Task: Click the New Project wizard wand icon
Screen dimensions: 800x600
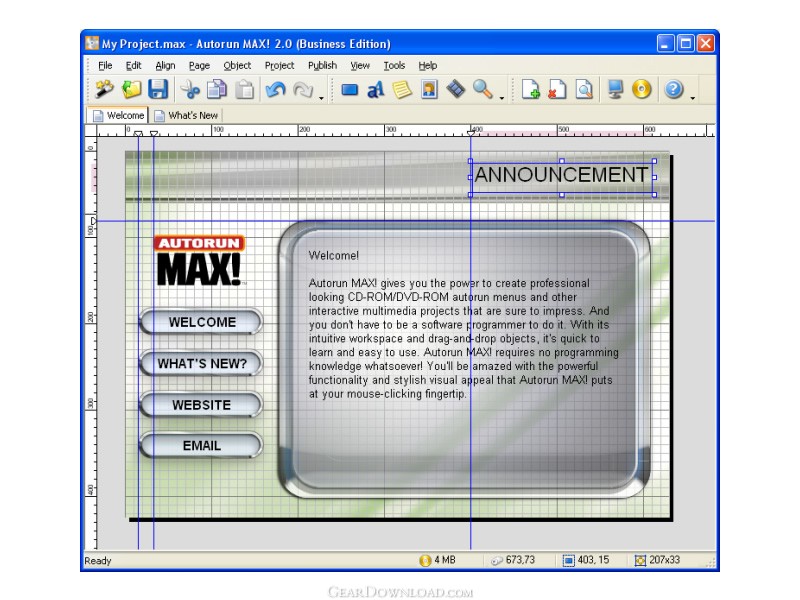Action: (105, 90)
